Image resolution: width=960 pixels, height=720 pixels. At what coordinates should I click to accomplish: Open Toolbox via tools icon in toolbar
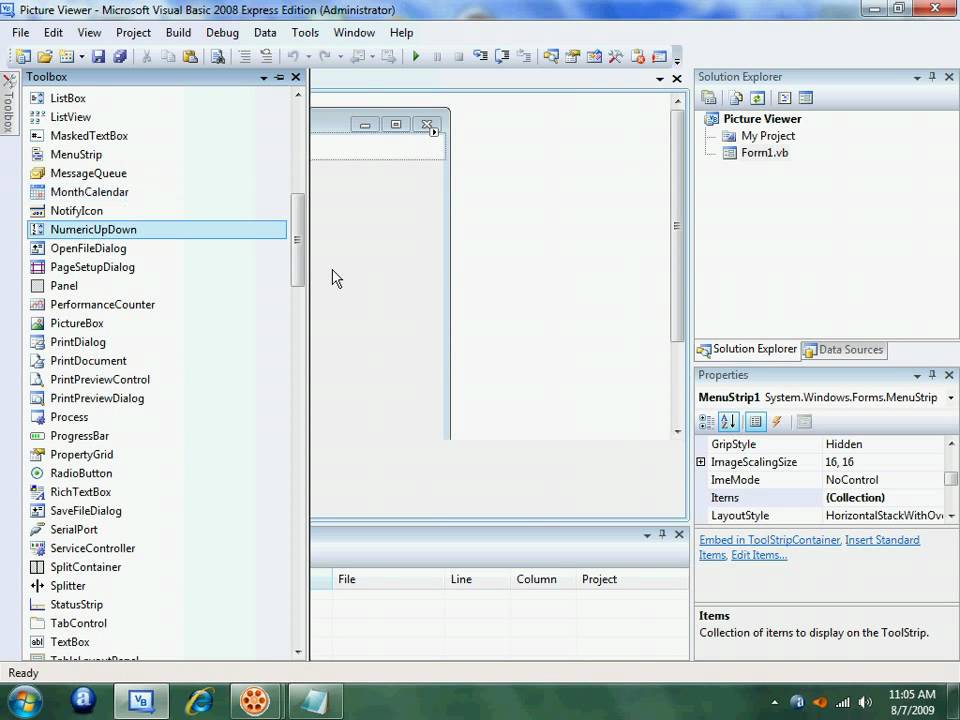[x=615, y=56]
